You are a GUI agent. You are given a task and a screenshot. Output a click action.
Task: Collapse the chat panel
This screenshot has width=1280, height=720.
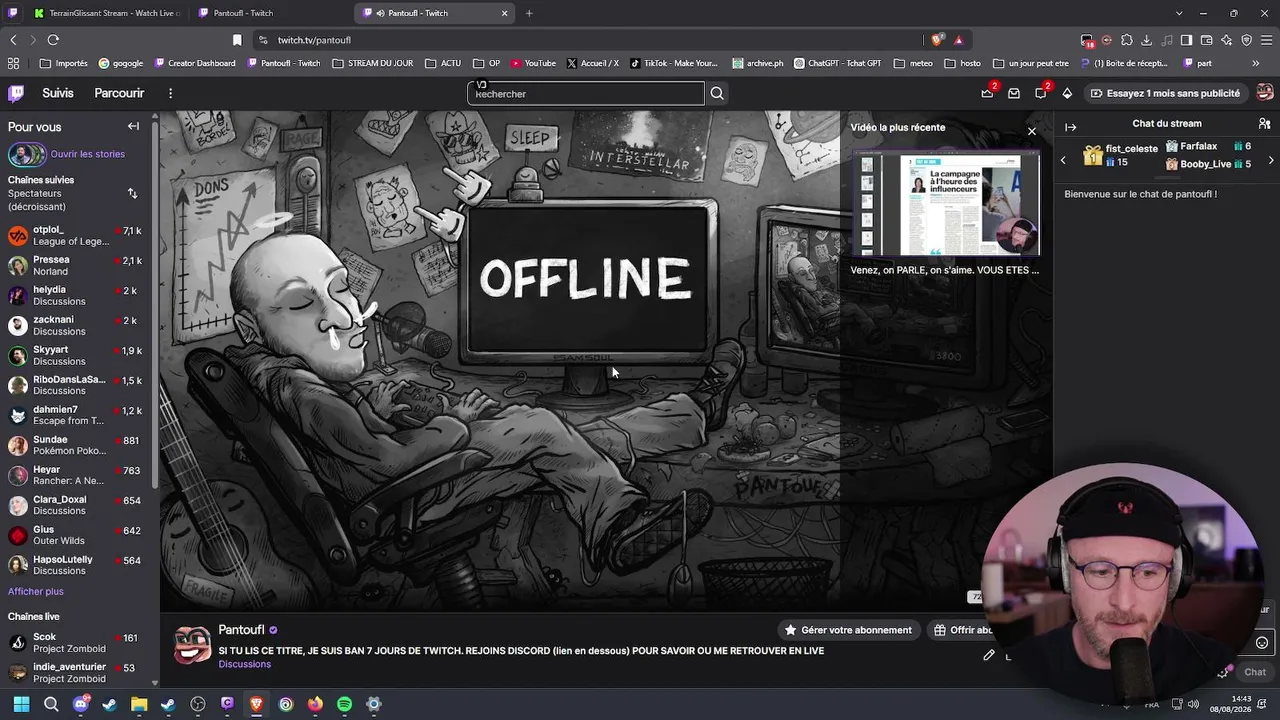(x=1070, y=127)
